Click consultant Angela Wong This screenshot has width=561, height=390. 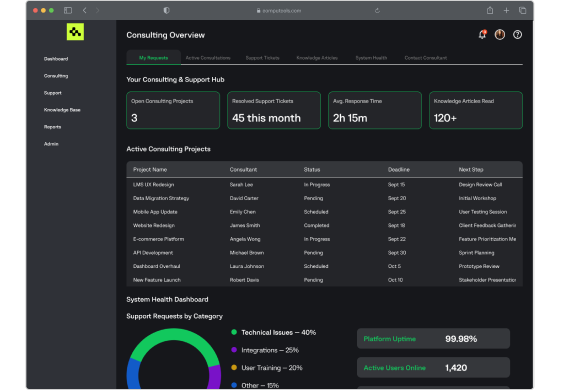pos(245,239)
